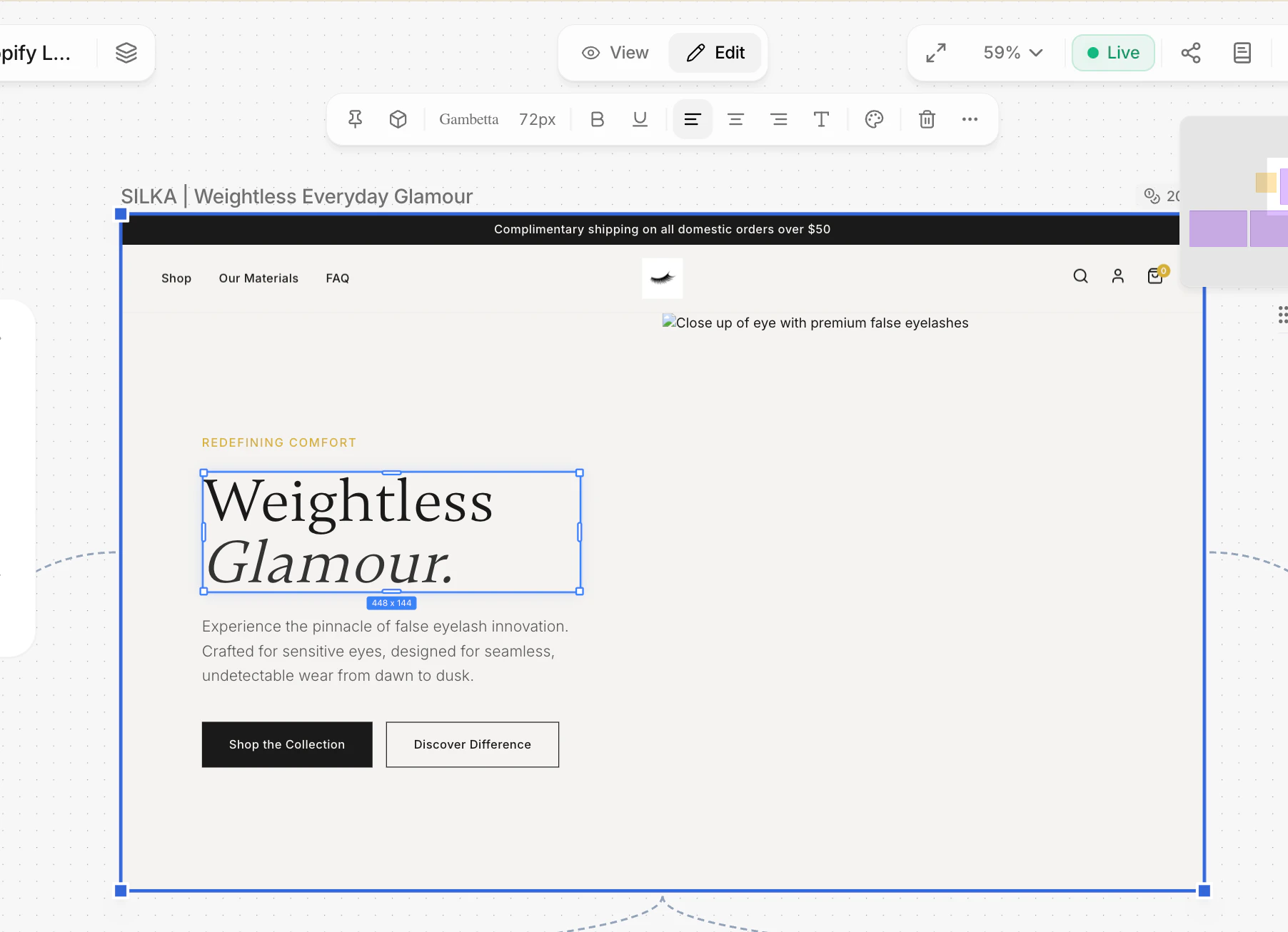The image size is (1288, 932).
Task: Click the frame's bottom-right corner handle
Action: pyautogui.click(x=1204, y=891)
